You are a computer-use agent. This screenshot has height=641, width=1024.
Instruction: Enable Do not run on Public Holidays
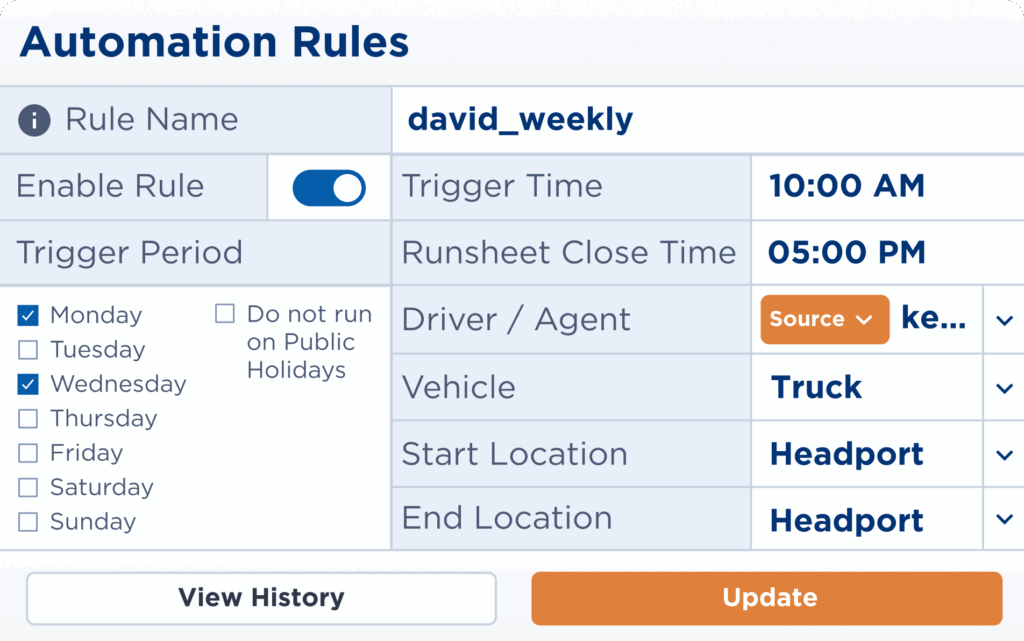point(226,315)
